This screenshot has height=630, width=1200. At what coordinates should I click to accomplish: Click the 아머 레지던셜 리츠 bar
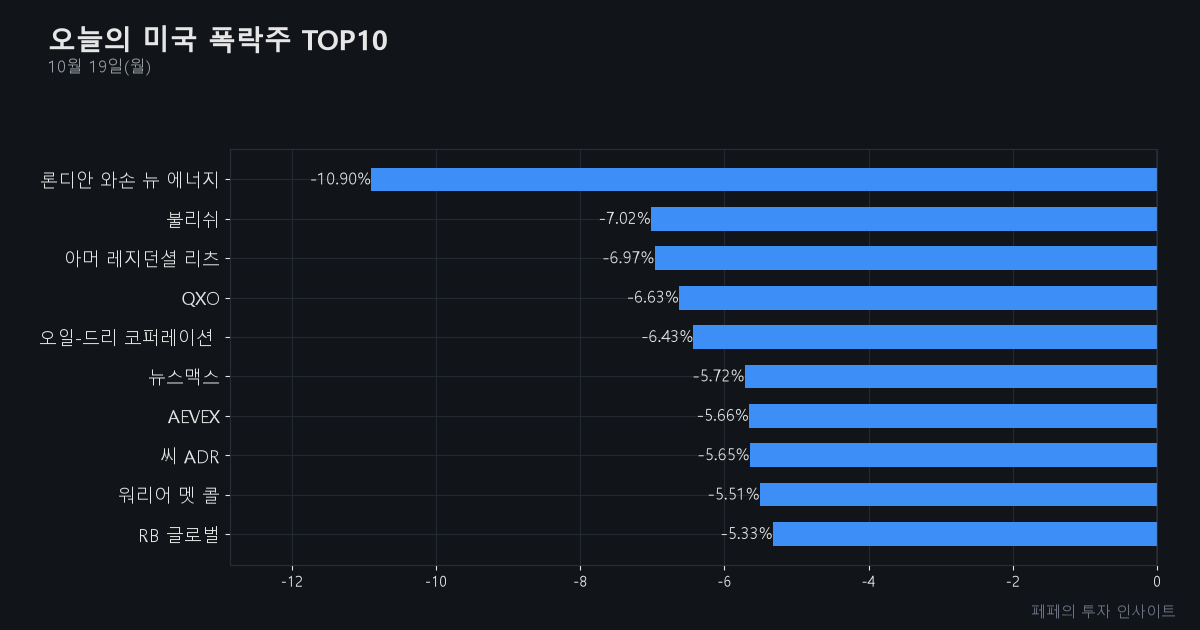pyautogui.click(x=906, y=258)
